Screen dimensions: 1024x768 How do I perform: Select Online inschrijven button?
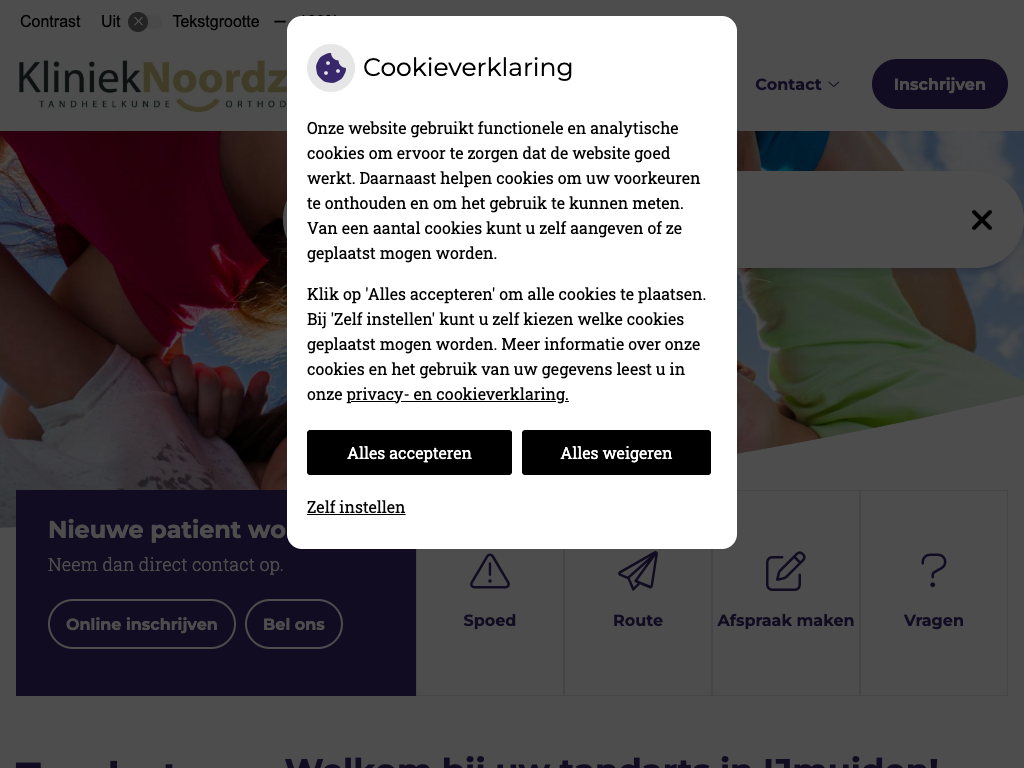(x=142, y=624)
